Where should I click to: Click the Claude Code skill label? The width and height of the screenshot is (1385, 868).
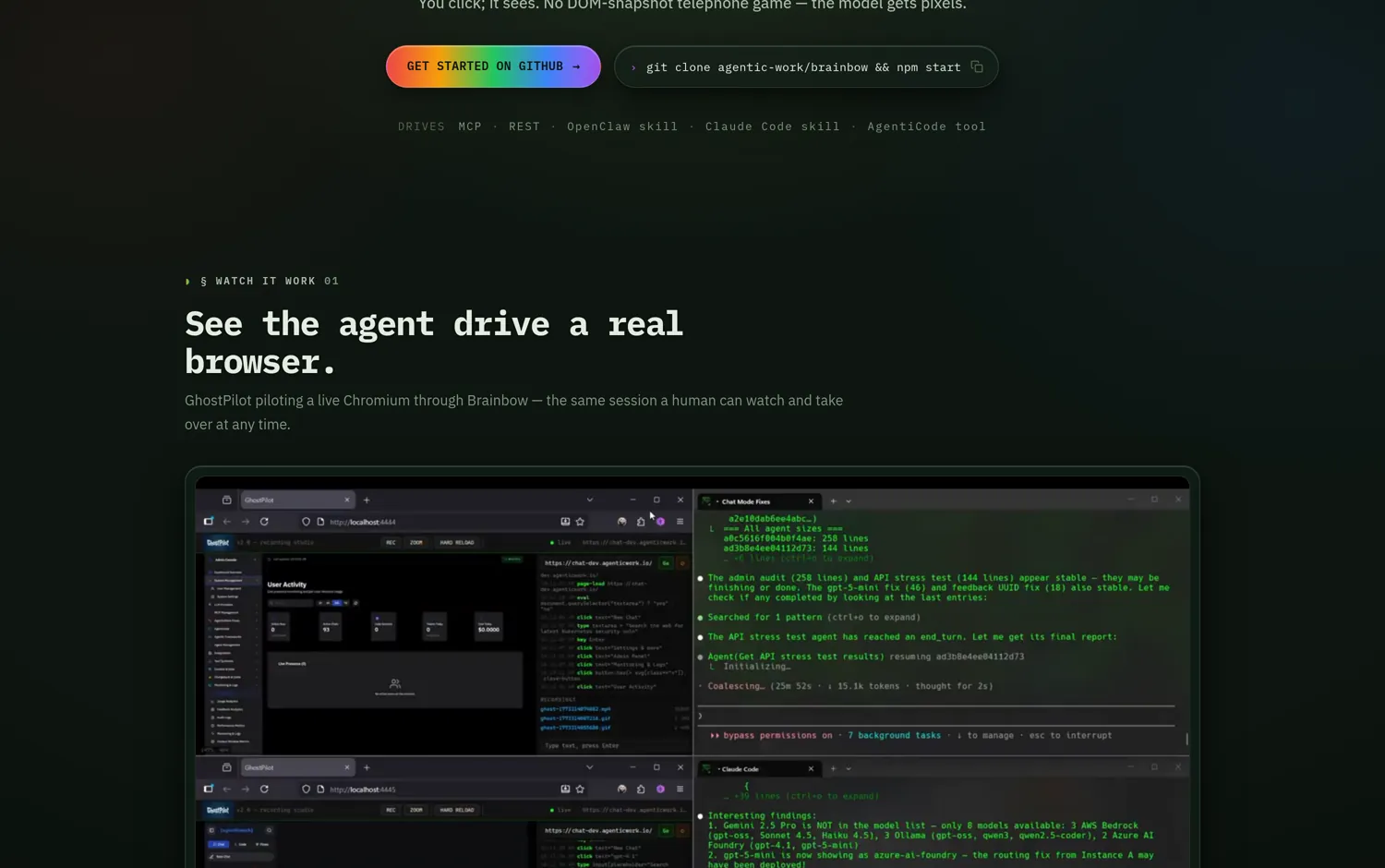pos(773,127)
